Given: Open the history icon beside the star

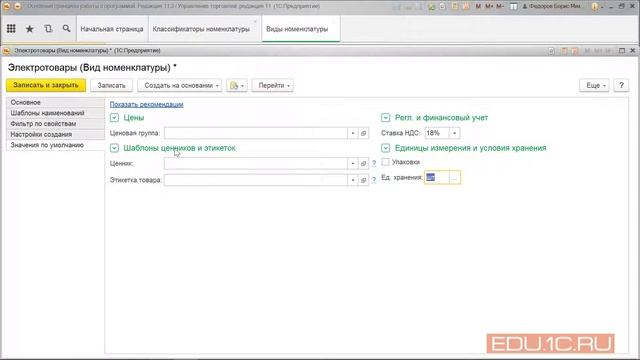Looking at the screenshot, I should click(48, 29).
